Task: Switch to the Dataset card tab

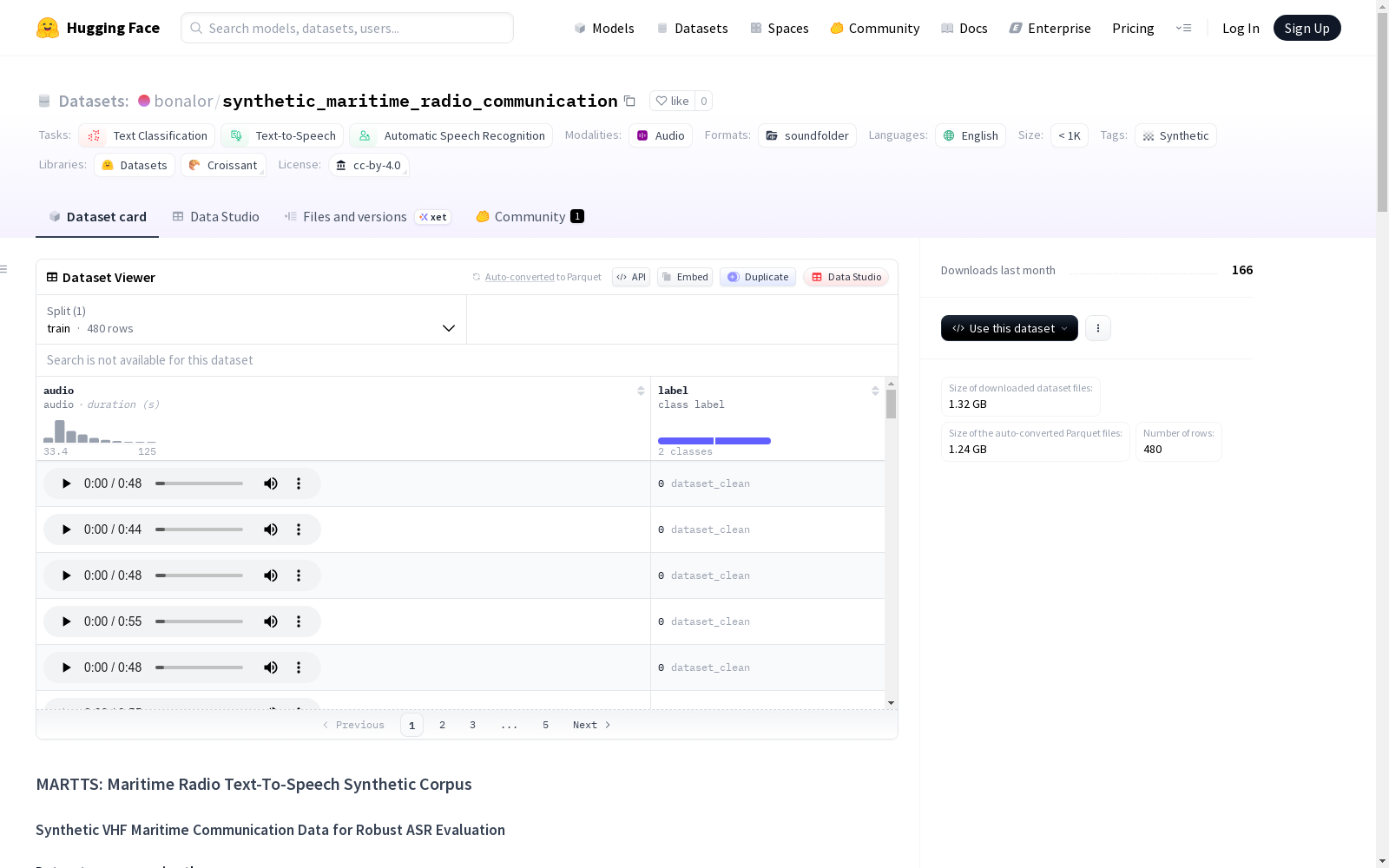Action: tap(97, 217)
